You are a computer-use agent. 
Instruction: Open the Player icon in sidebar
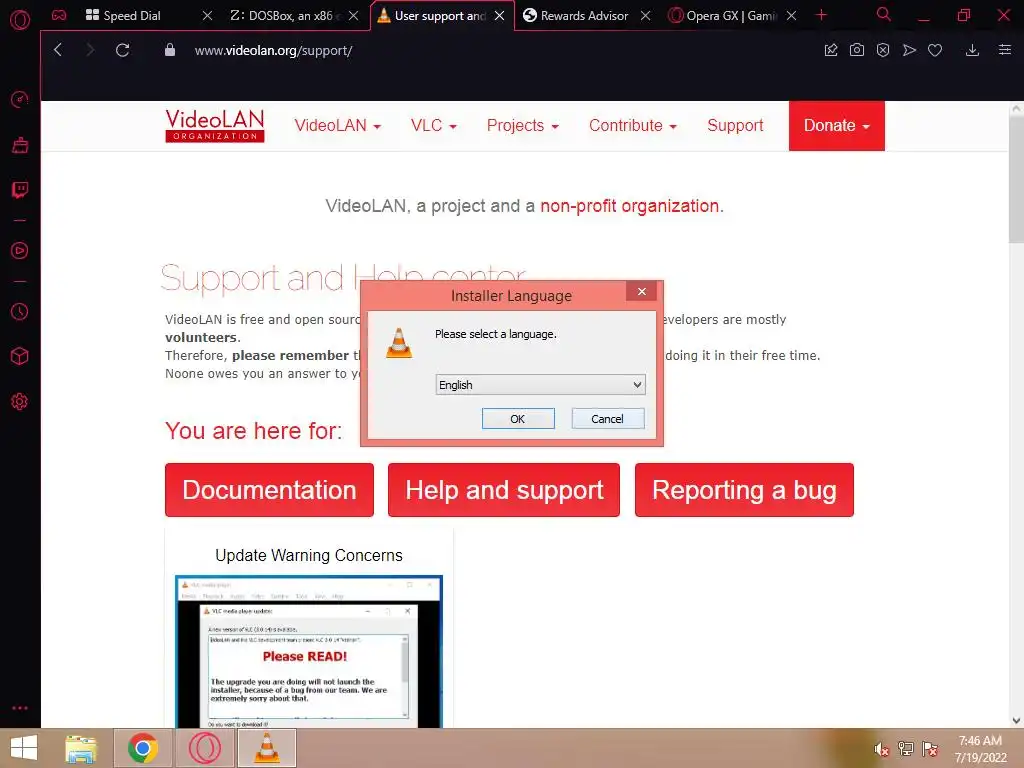[20, 251]
